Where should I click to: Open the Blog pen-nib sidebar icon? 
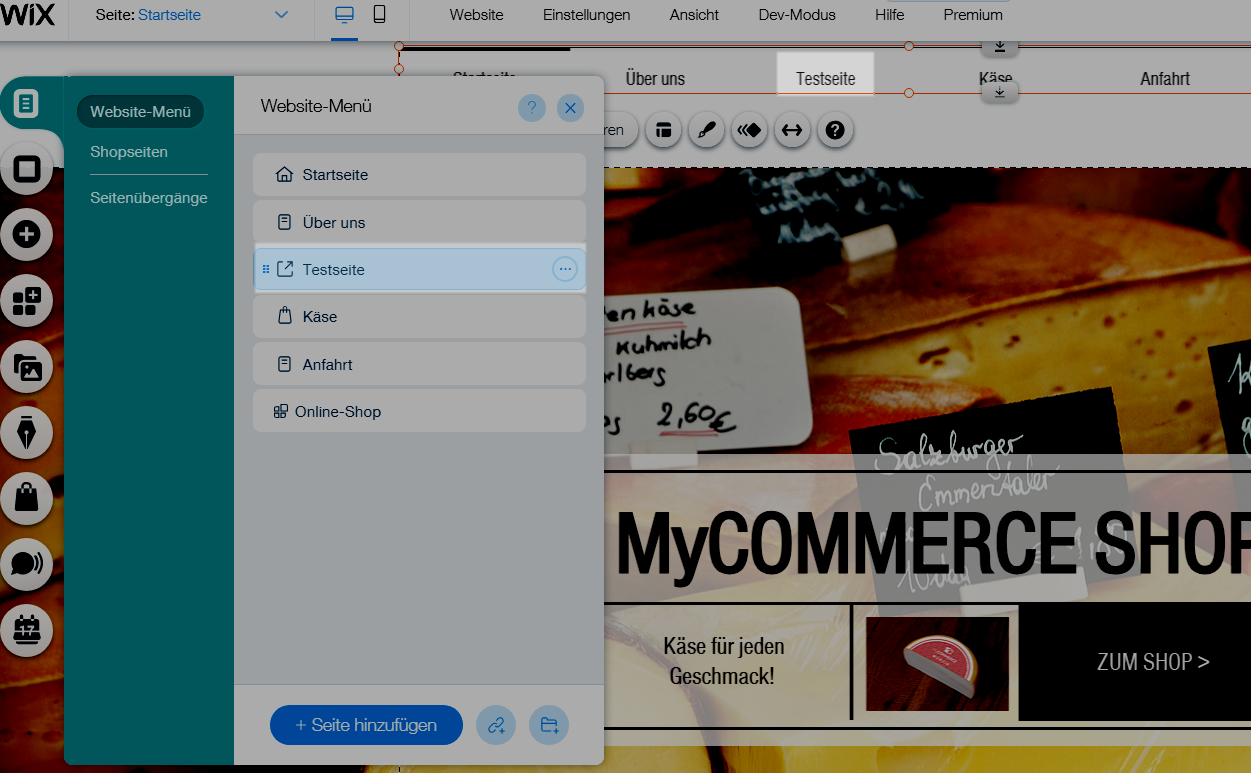pyautogui.click(x=27, y=433)
